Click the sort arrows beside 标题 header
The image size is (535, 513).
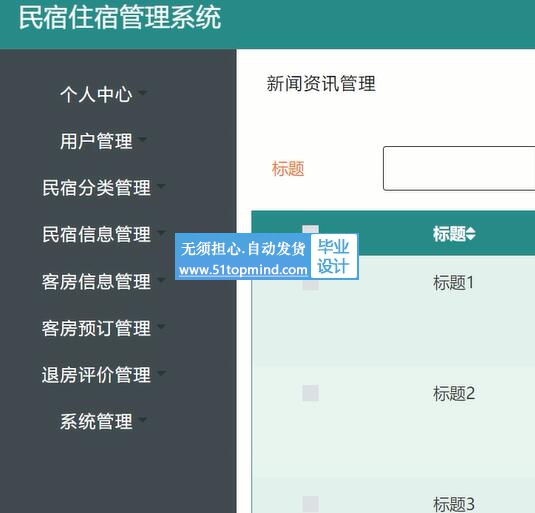pos(471,234)
